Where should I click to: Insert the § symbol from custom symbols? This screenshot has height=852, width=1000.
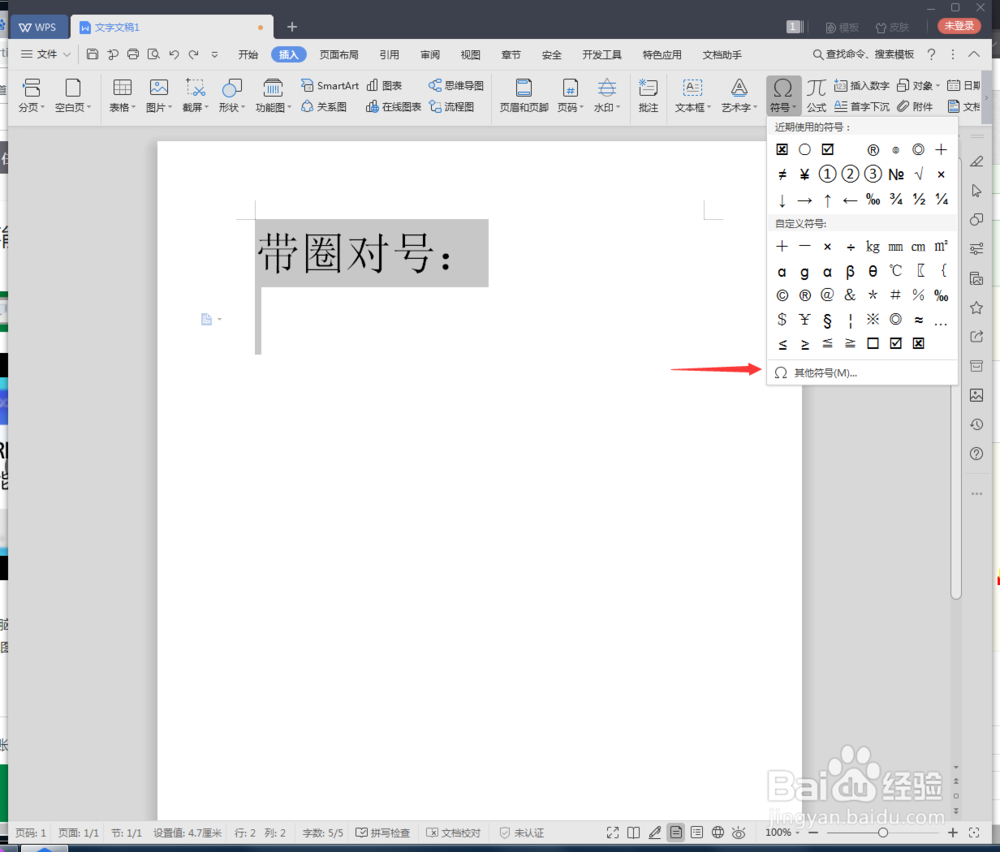[827, 320]
